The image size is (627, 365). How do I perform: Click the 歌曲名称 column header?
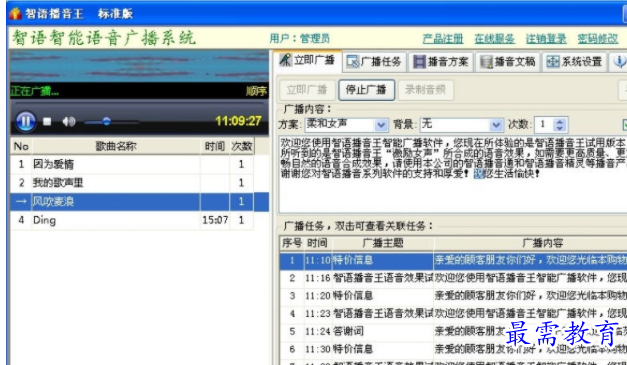point(116,146)
